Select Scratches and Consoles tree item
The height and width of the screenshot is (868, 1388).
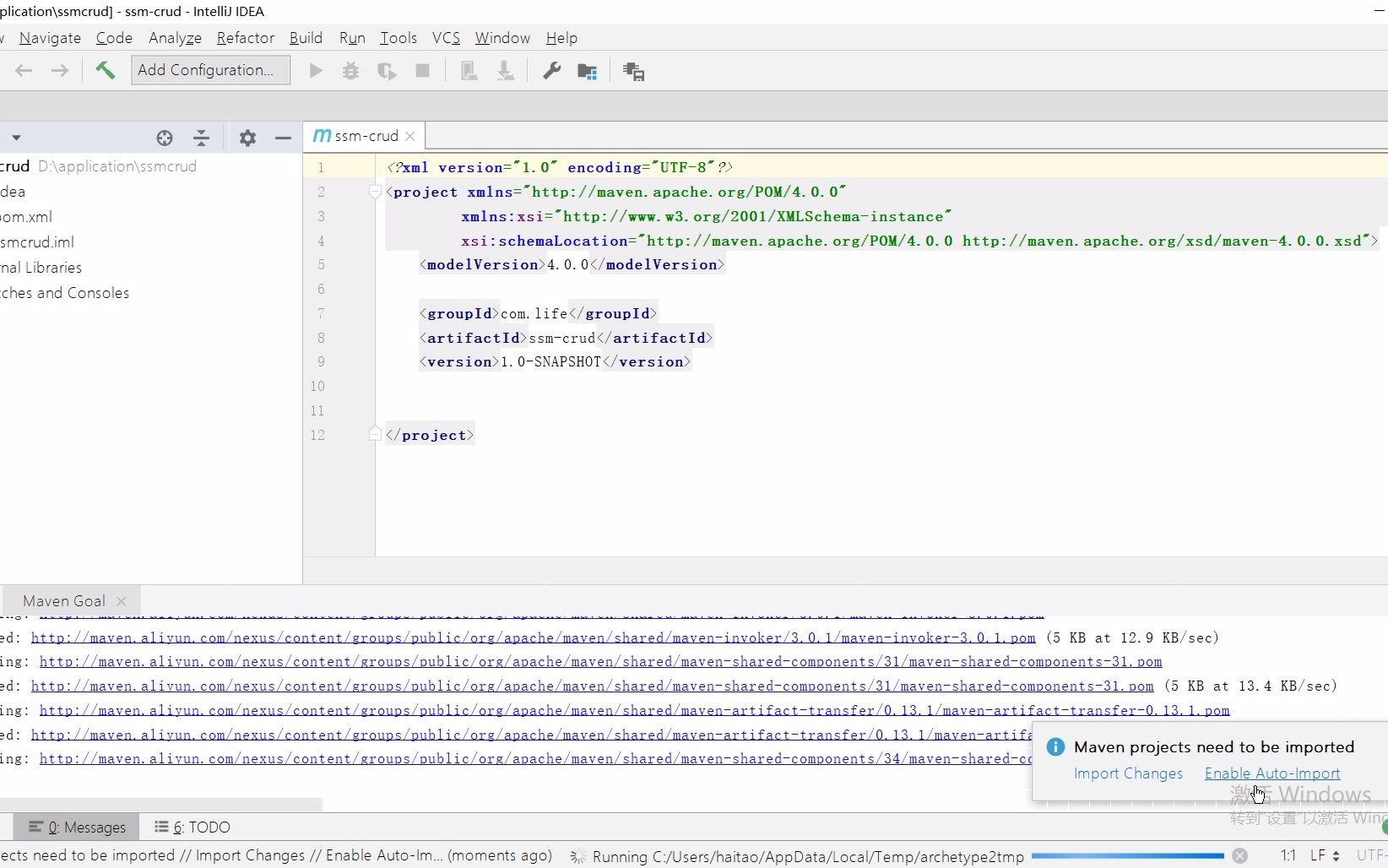point(65,293)
